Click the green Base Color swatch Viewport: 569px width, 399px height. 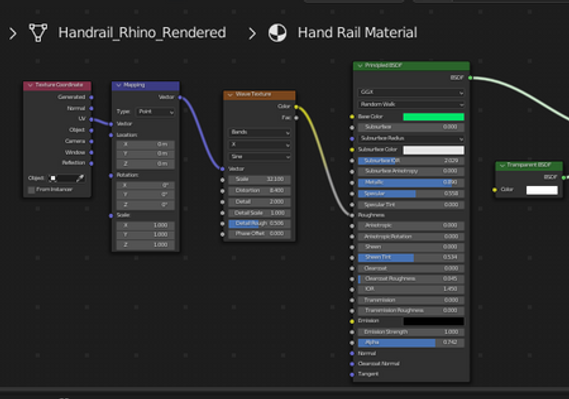(x=434, y=117)
